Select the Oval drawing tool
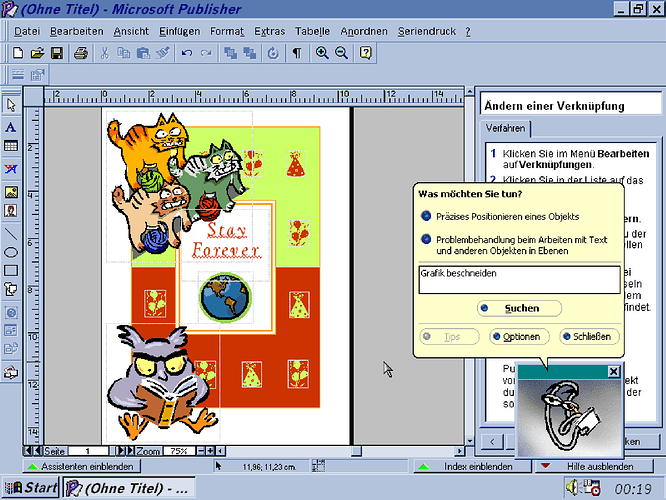The width and height of the screenshot is (666, 500). coord(11,252)
